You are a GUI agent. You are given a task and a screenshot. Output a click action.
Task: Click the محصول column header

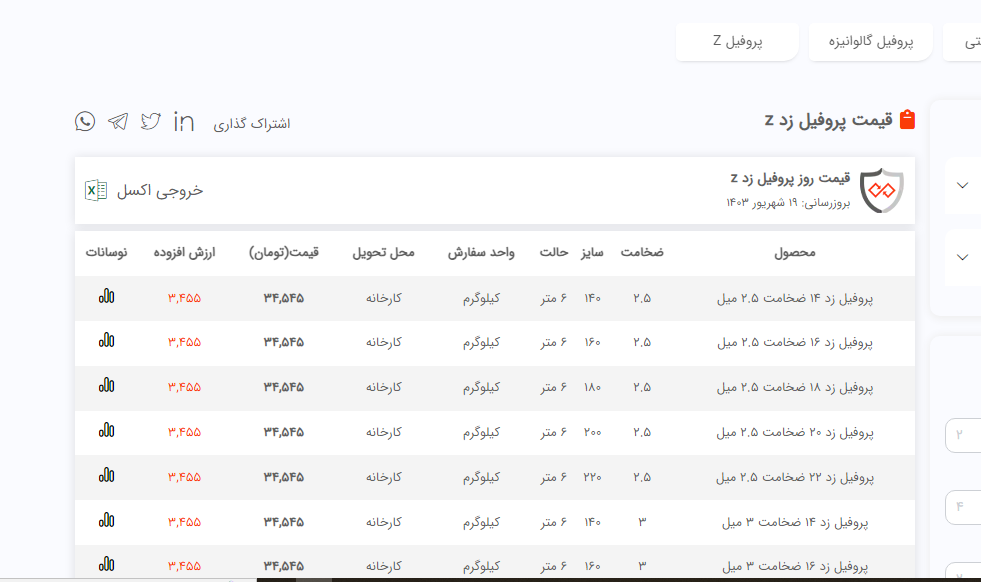point(794,253)
